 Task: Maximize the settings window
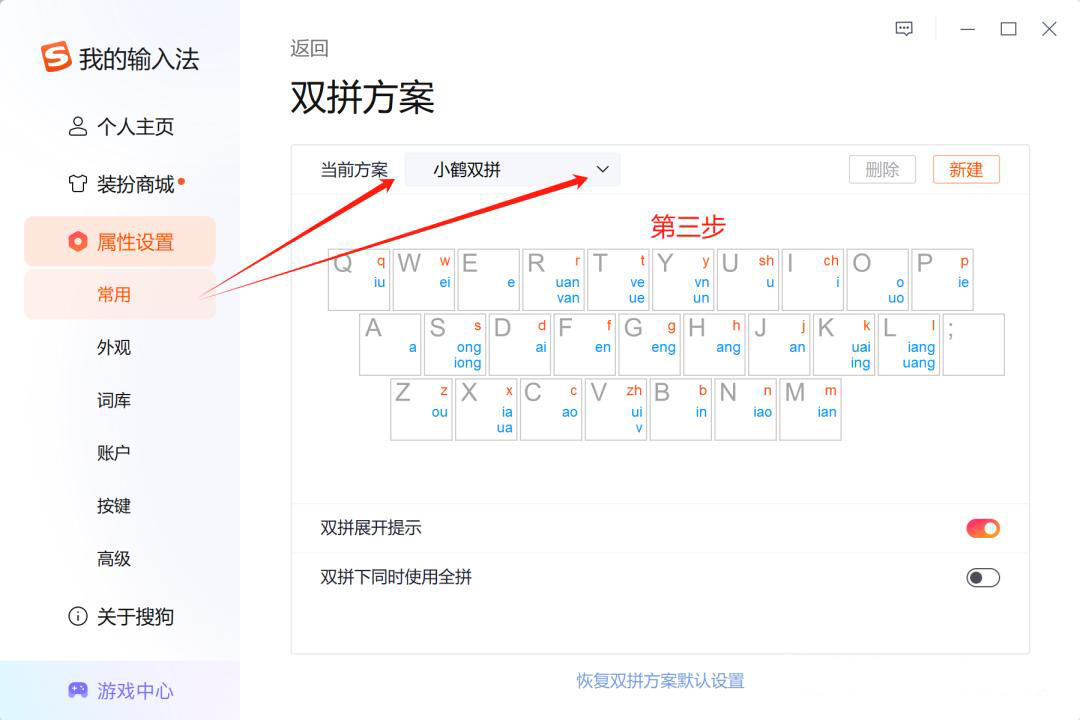(1008, 29)
